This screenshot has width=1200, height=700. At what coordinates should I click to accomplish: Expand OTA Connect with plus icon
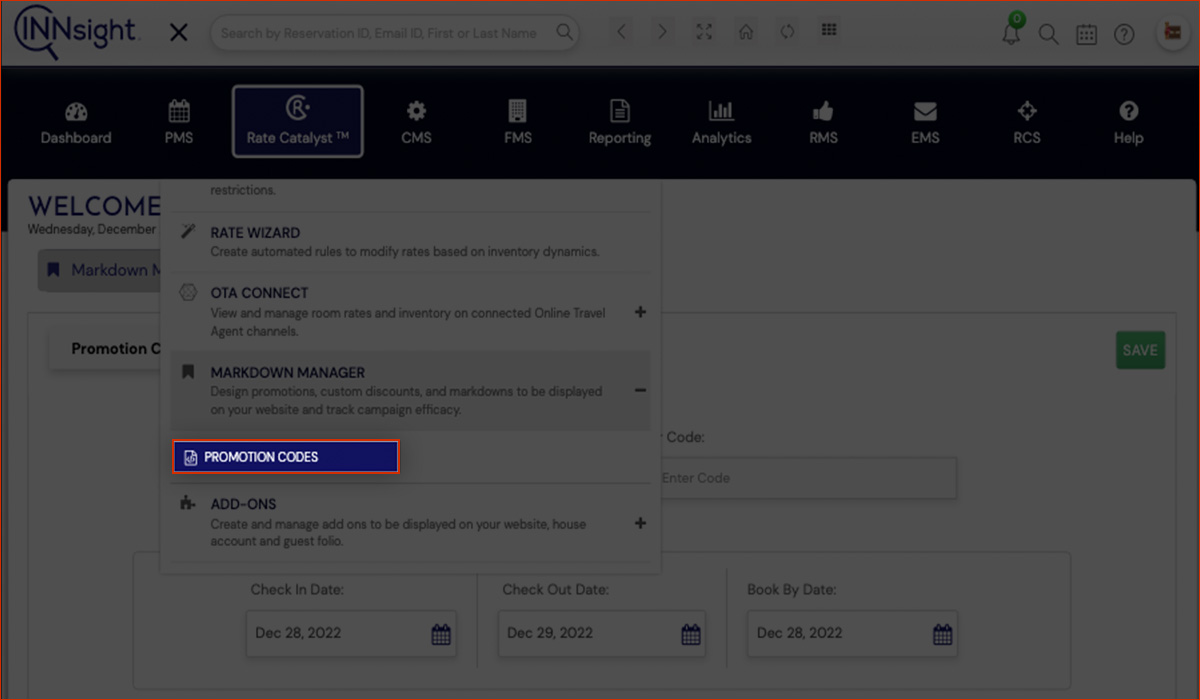pyautogui.click(x=640, y=312)
